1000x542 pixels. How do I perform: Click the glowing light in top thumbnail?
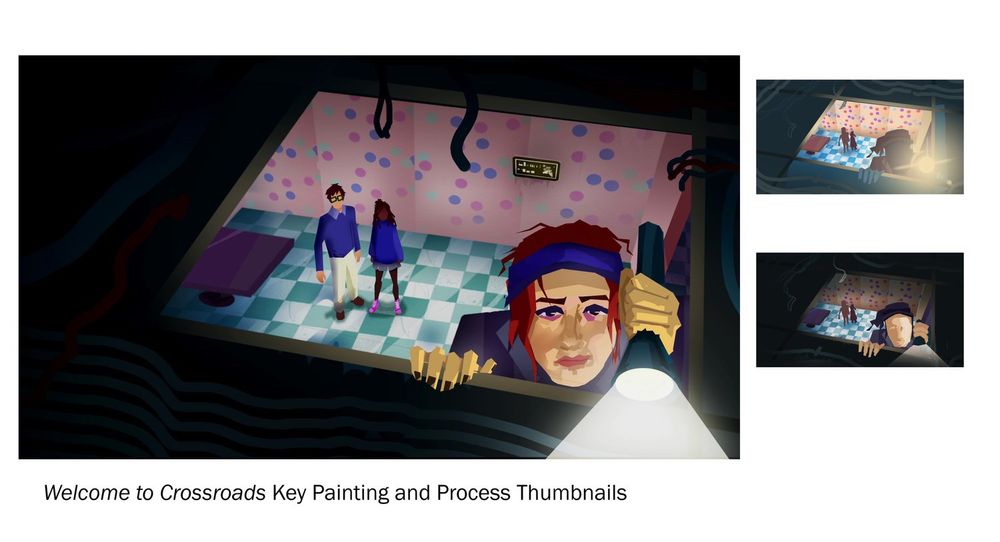924,165
